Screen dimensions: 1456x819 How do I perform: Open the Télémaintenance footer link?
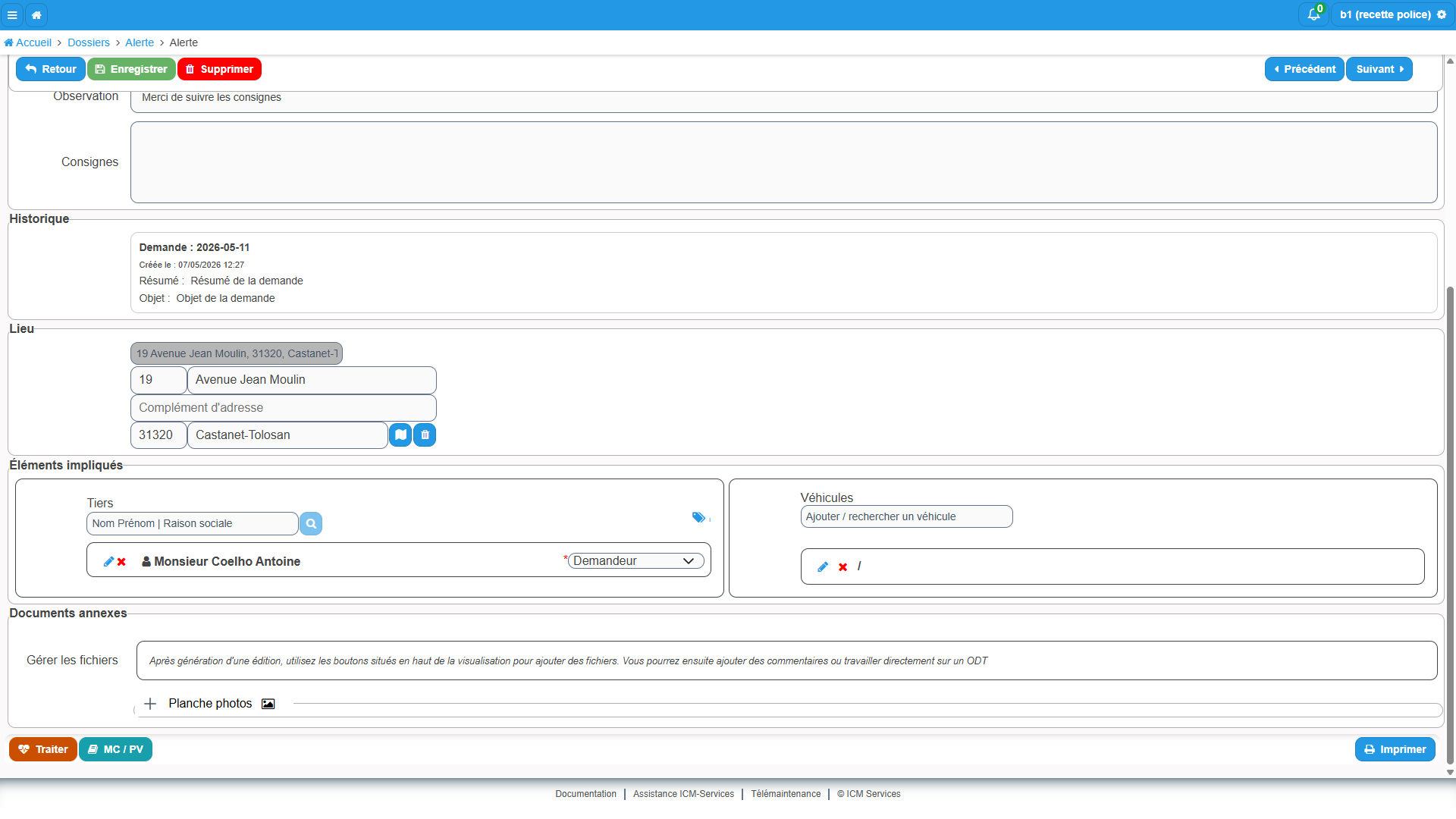point(786,795)
